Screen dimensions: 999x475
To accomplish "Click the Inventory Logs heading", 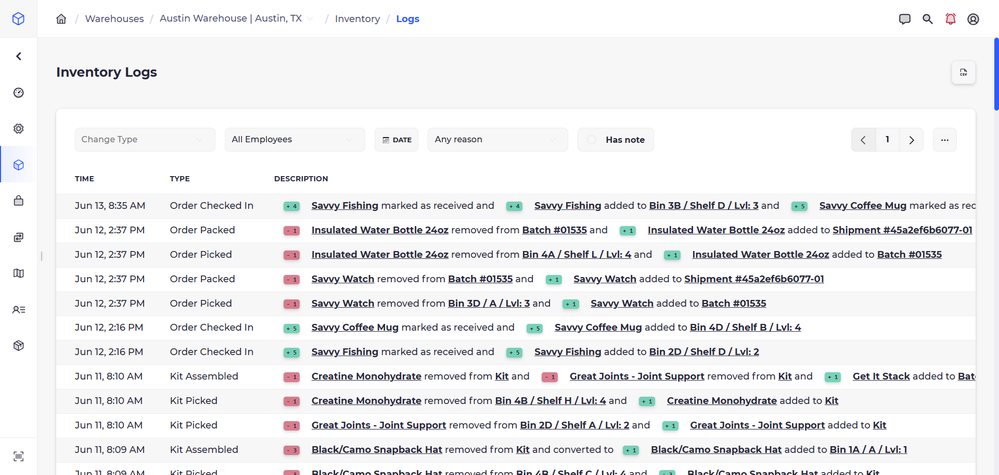I will click(x=106, y=72).
